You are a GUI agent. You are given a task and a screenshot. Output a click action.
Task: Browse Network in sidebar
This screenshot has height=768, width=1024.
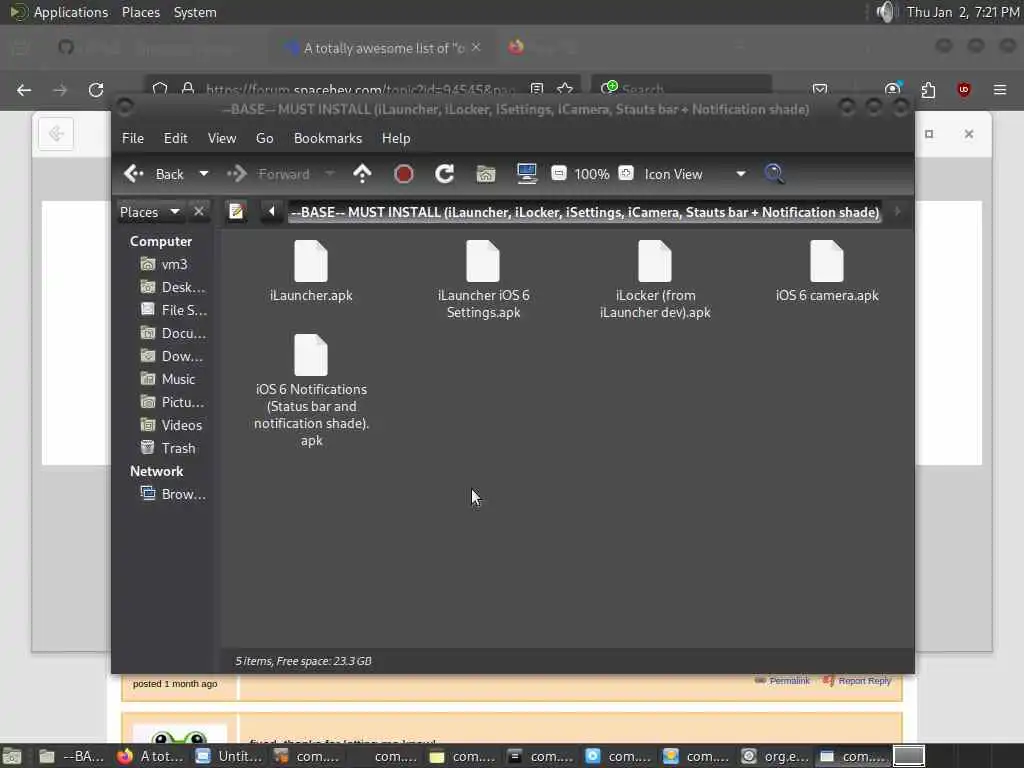click(x=173, y=494)
